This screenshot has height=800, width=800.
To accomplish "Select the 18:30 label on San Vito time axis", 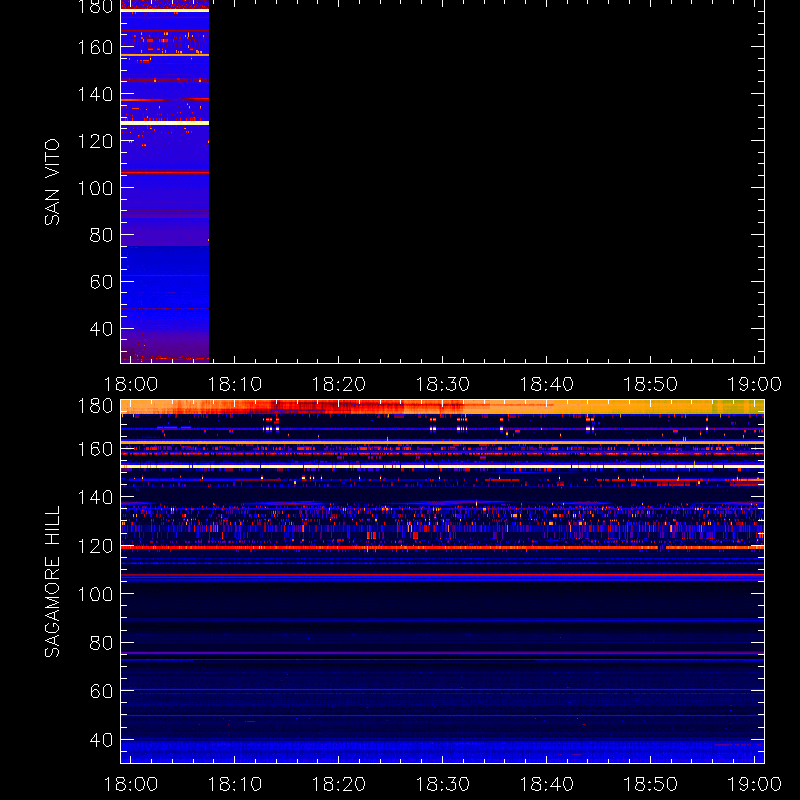I will coord(442,384).
